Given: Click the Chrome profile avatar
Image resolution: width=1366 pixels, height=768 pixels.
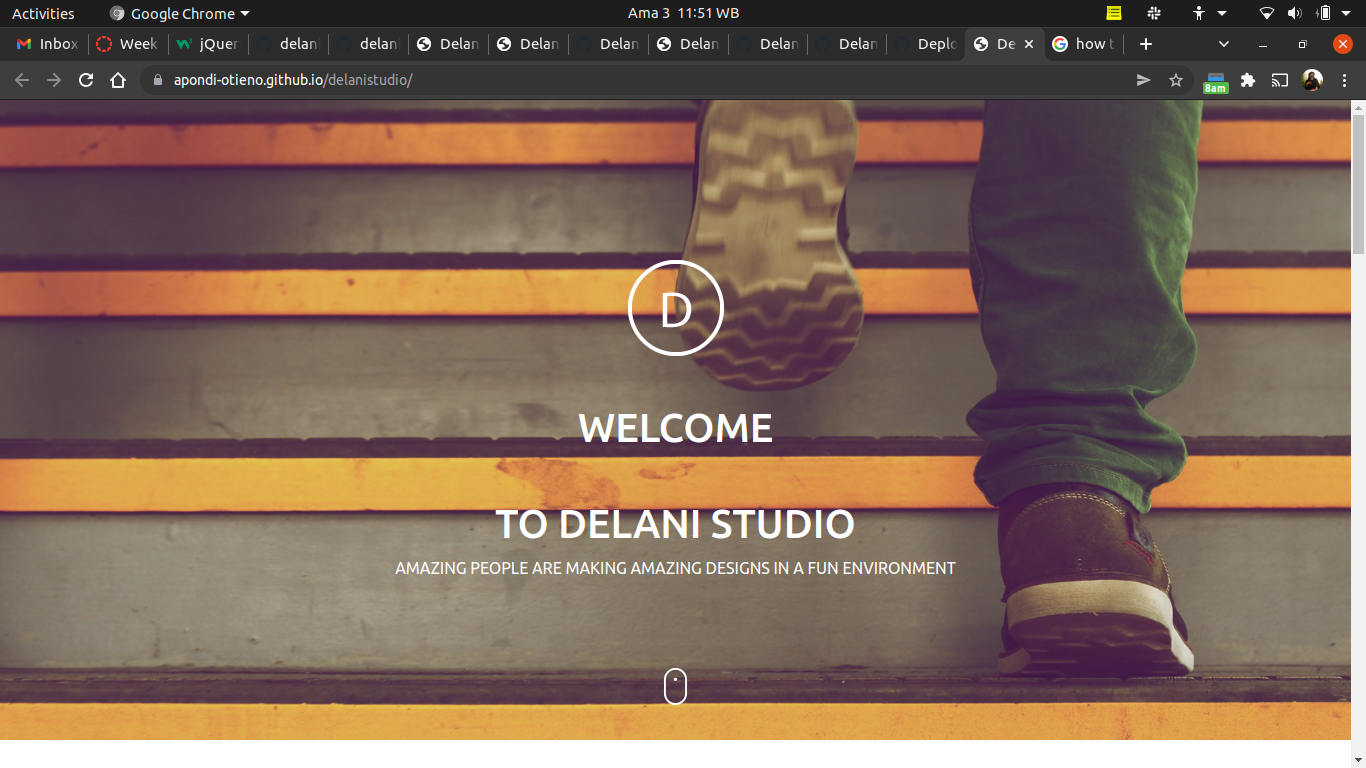Looking at the screenshot, I should (x=1311, y=80).
